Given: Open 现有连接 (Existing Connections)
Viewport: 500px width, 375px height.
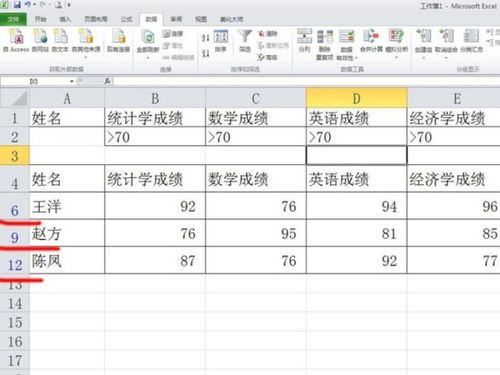Looking at the screenshot, I should pos(118,41).
